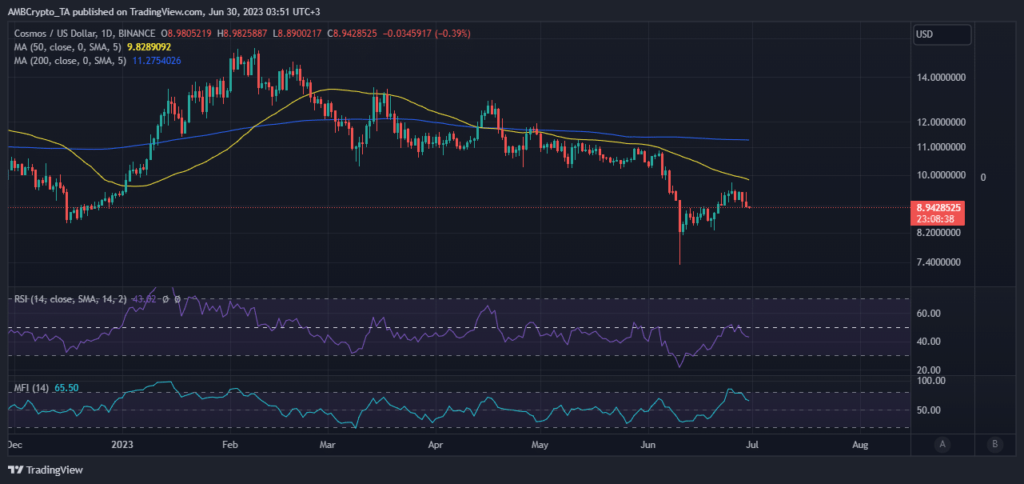Click the TradingView logo icon
Viewport: 1024px width, 484px height.
coord(19,470)
